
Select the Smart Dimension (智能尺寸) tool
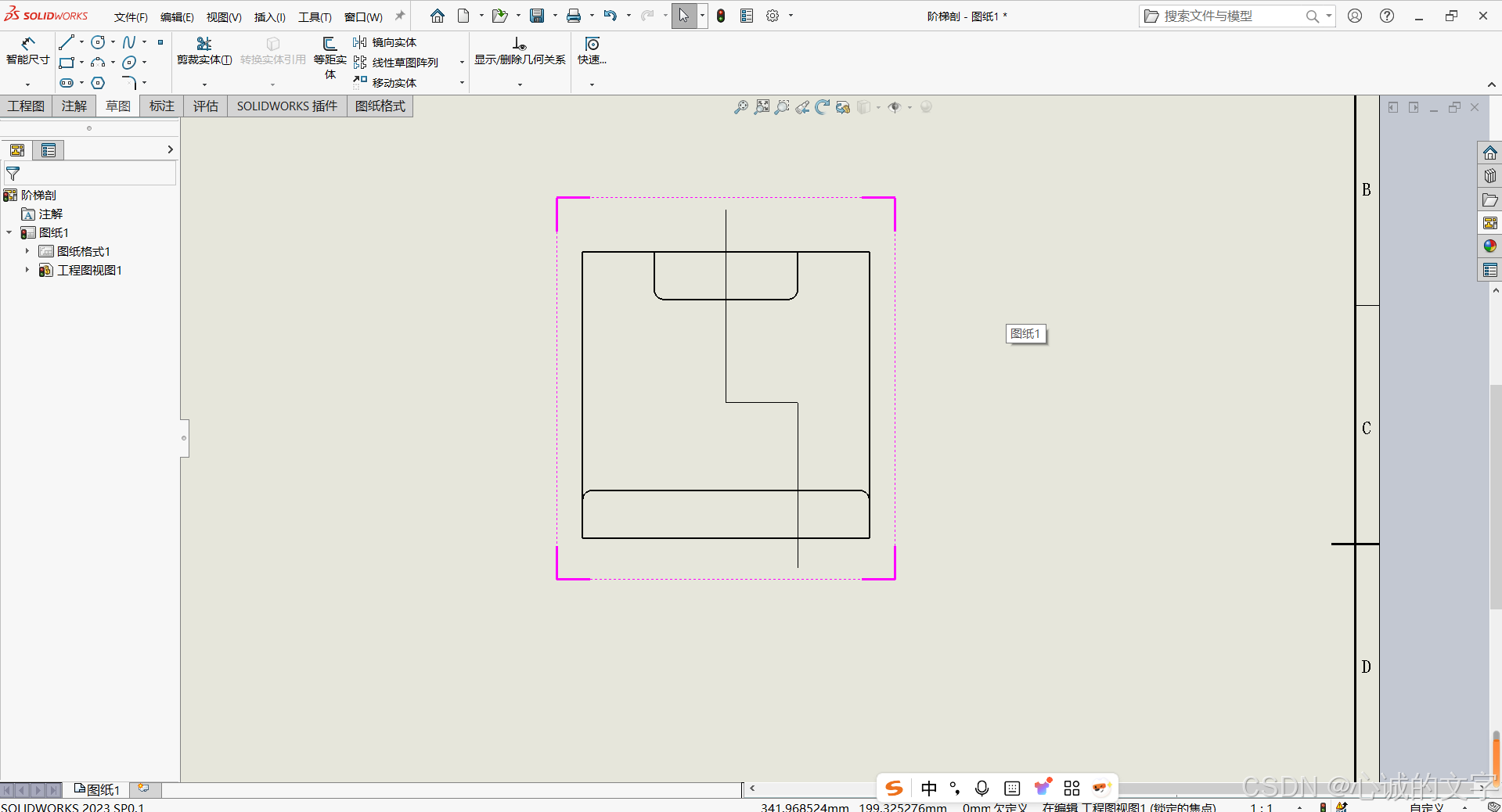click(27, 50)
